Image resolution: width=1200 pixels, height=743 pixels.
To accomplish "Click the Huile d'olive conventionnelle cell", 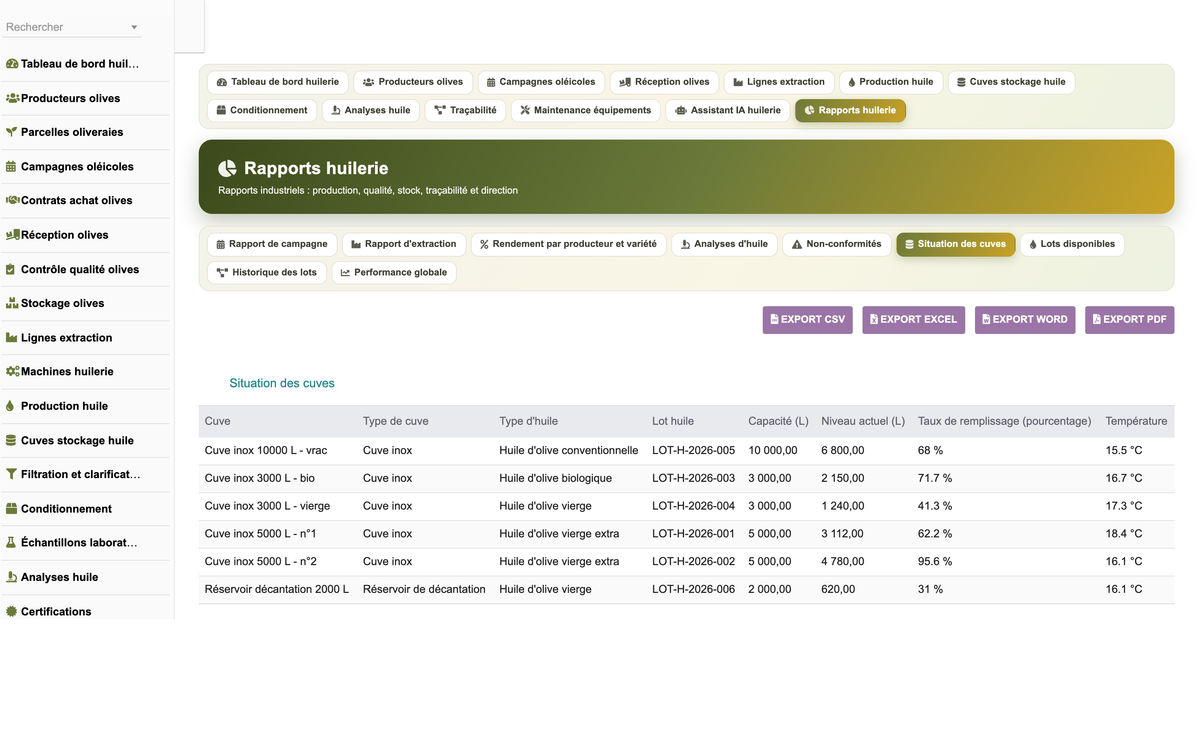I will (x=569, y=451).
